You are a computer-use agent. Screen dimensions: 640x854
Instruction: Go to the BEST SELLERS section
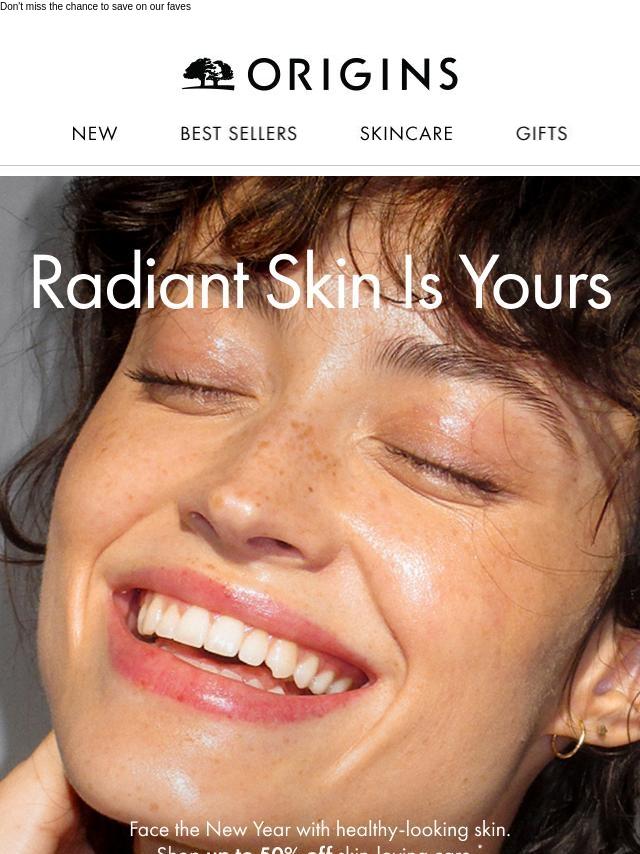tap(239, 133)
